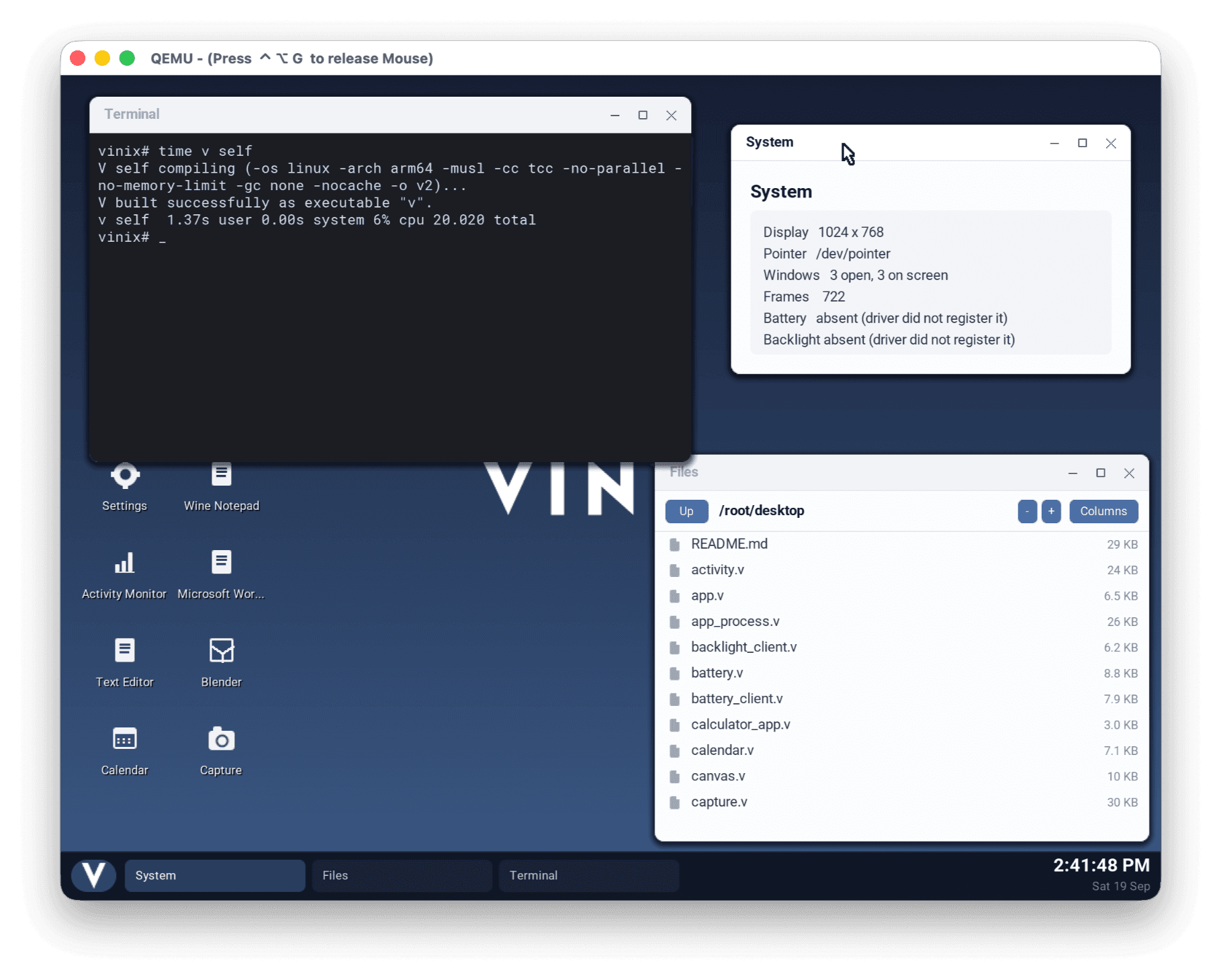Open the V start menu logo

(93, 875)
